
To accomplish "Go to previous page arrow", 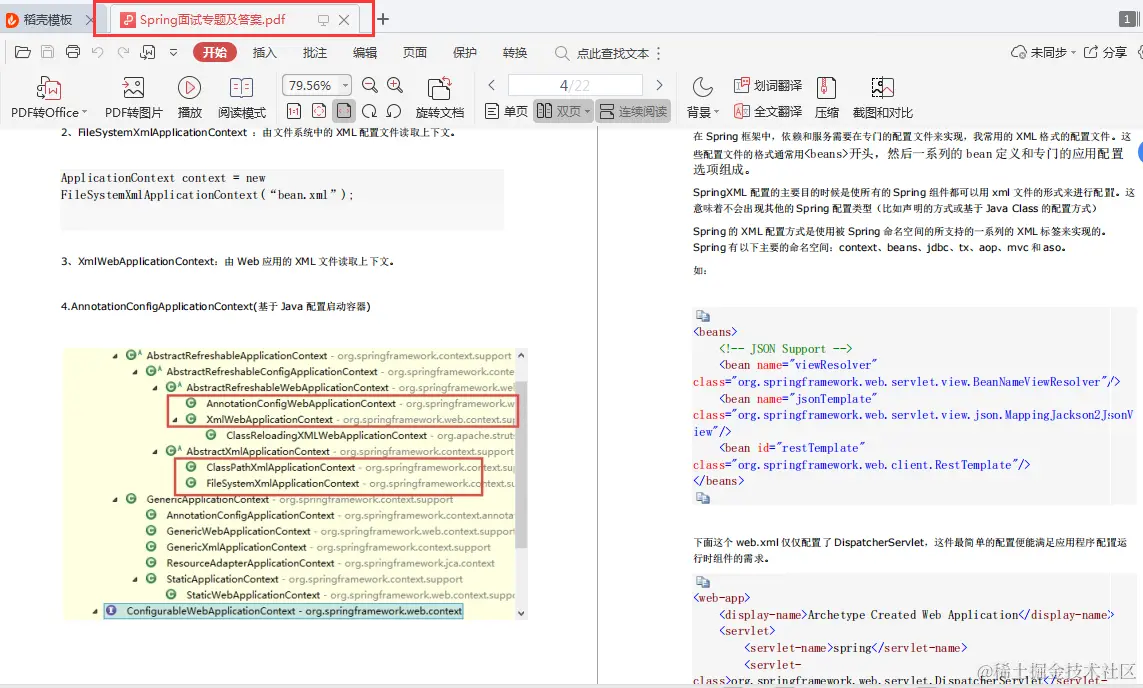I will click(492, 85).
